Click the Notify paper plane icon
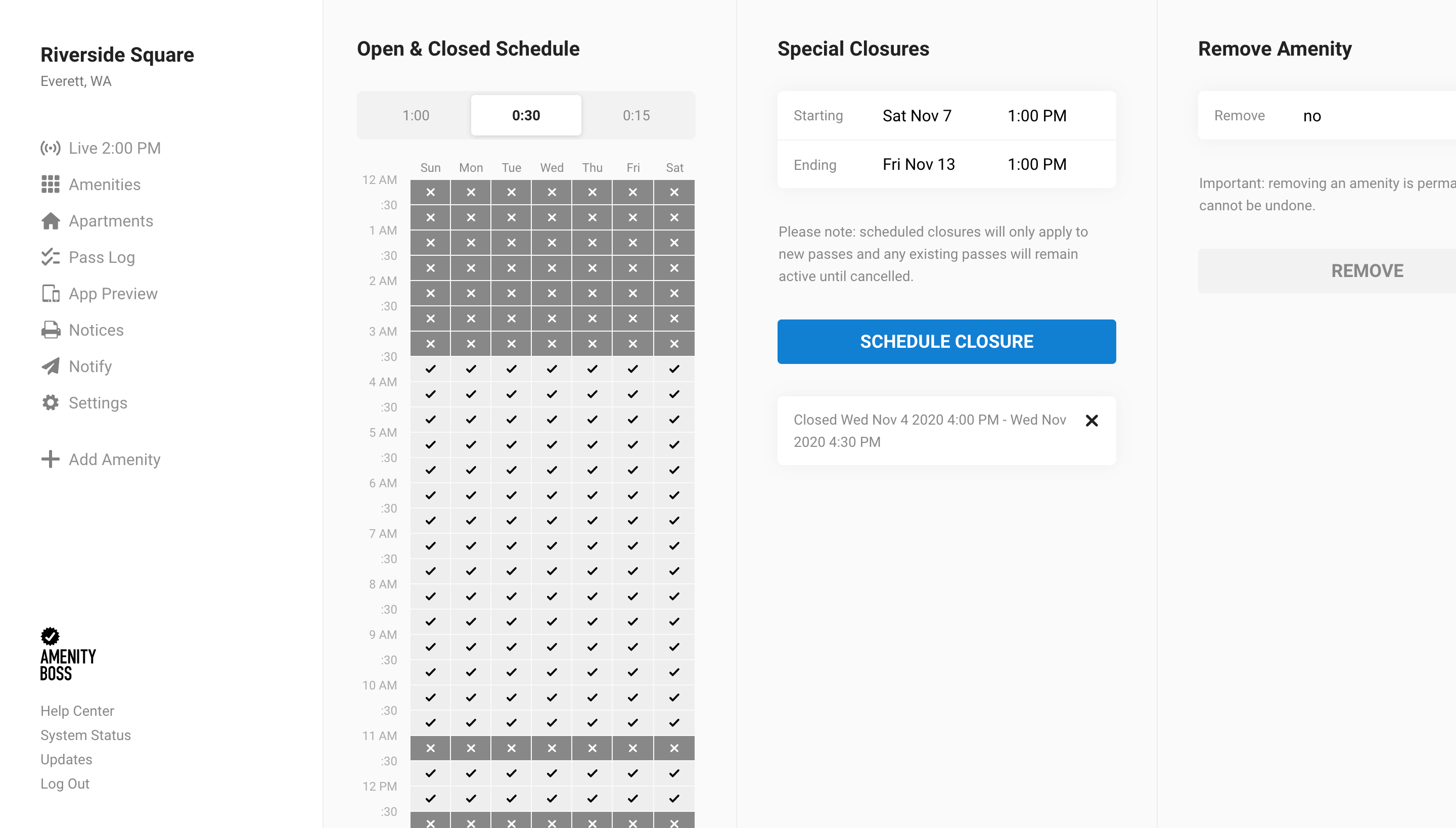 (x=50, y=366)
